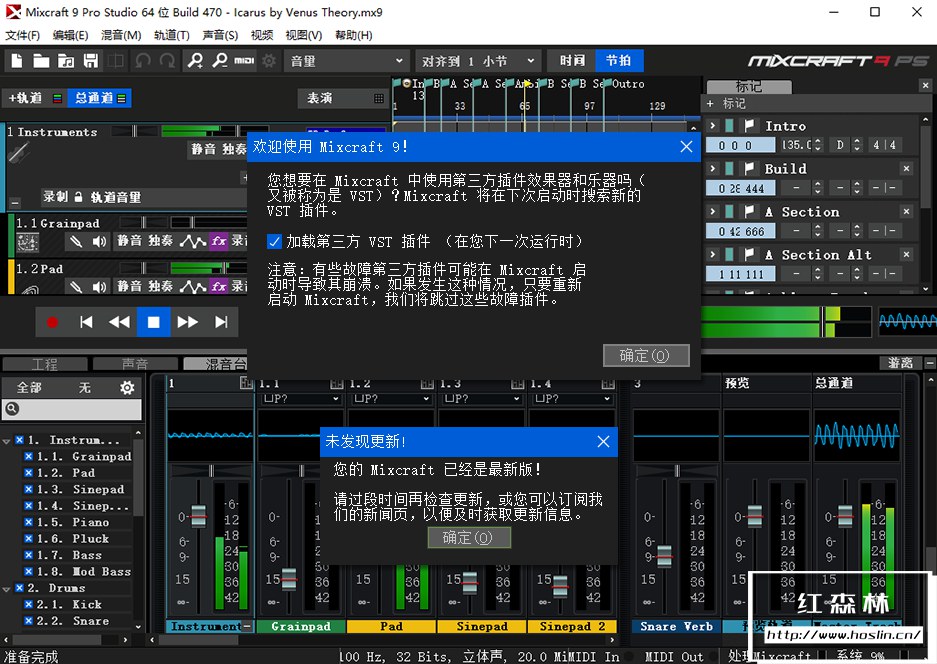This screenshot has height=664, width=937.
Task: Arm Grainpad track with its pencil icon
Action: (75, 241)
